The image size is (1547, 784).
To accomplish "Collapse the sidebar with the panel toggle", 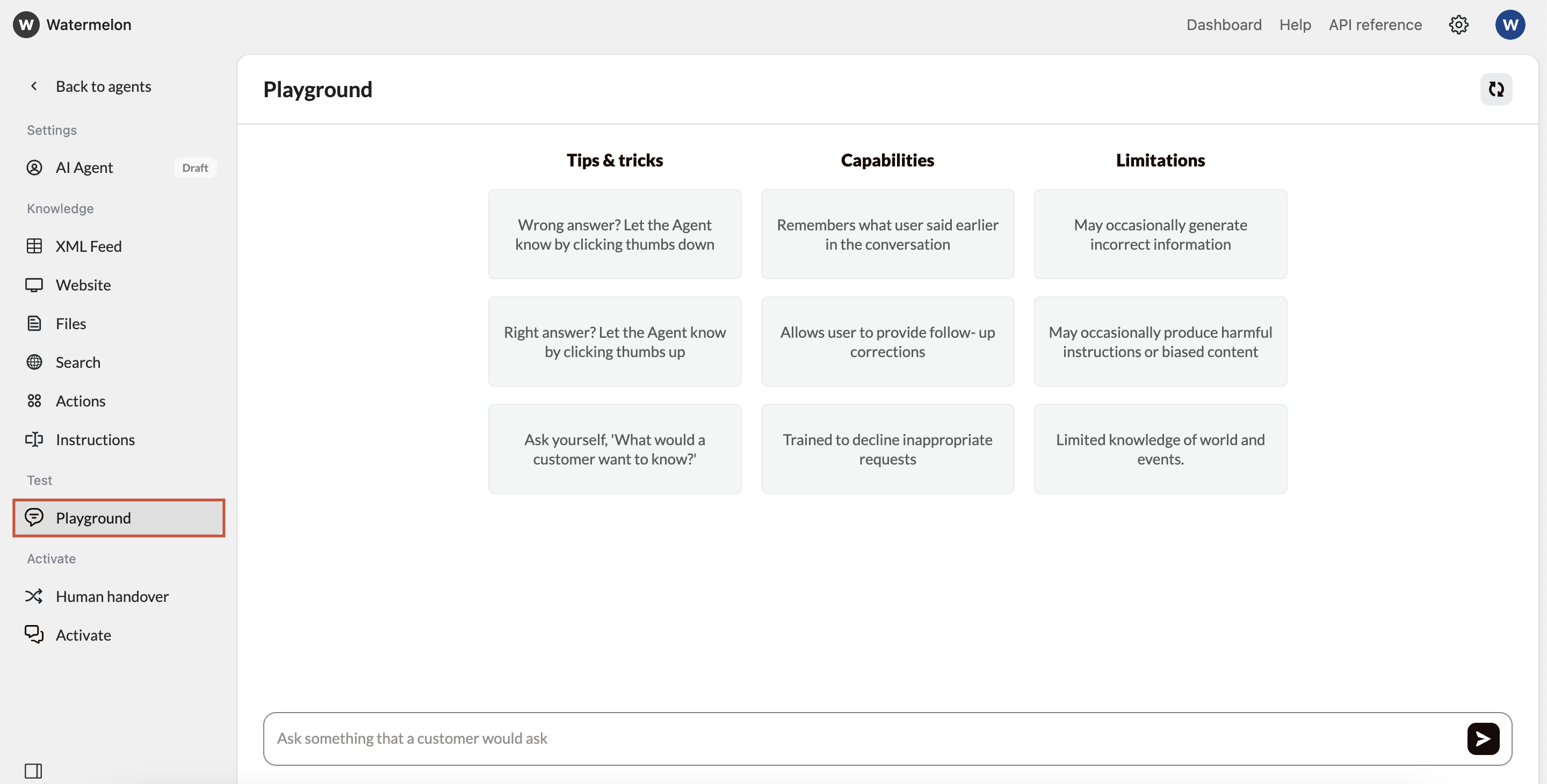I will (x=34, y=771).
